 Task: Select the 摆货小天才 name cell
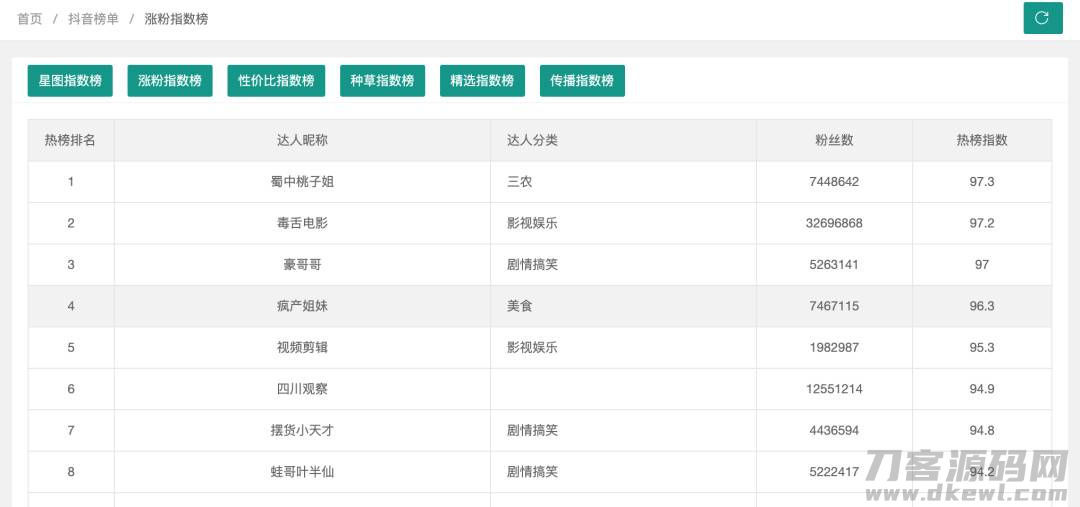point(302,431)
